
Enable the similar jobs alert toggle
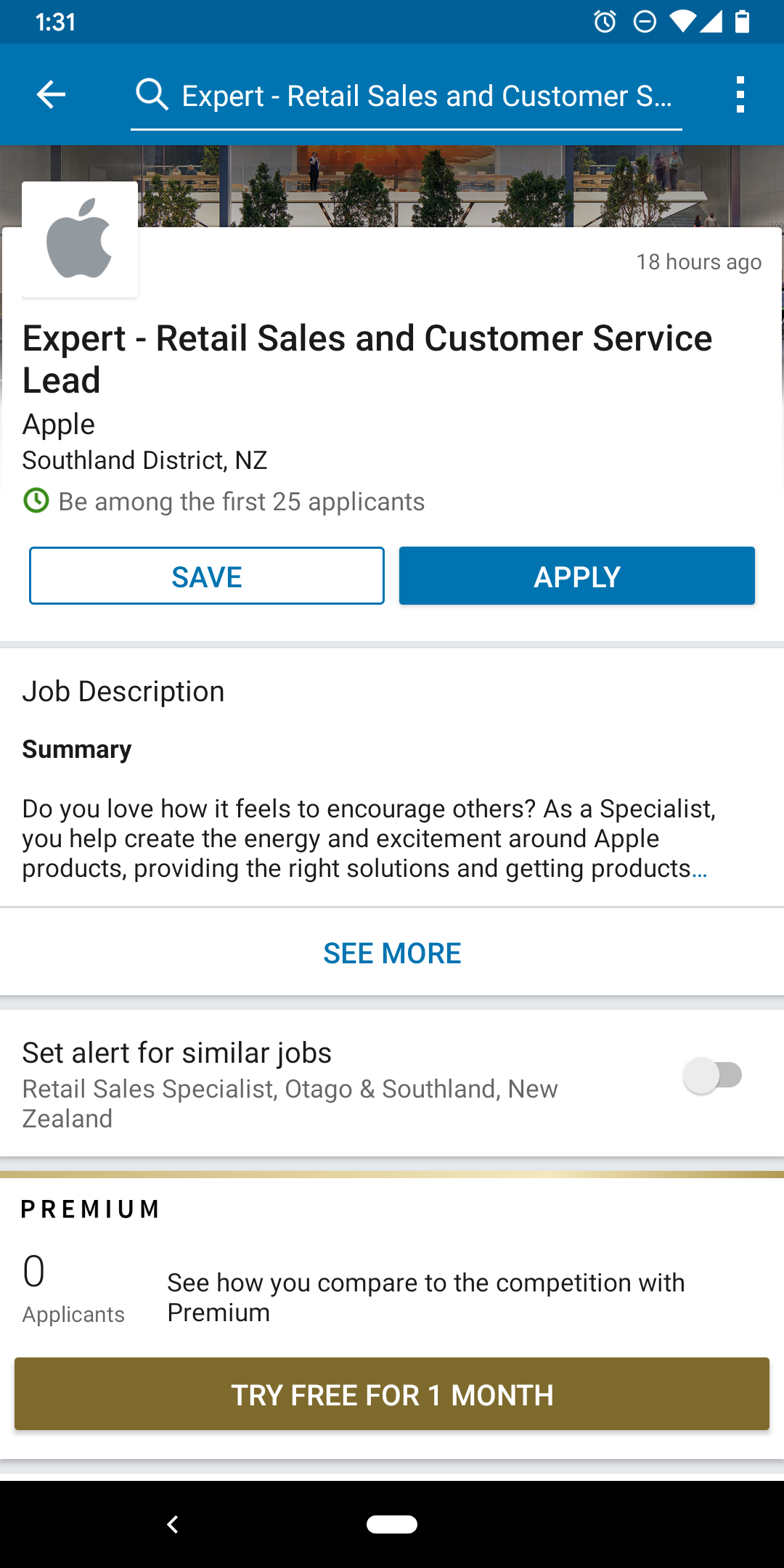coord(713,1075)
